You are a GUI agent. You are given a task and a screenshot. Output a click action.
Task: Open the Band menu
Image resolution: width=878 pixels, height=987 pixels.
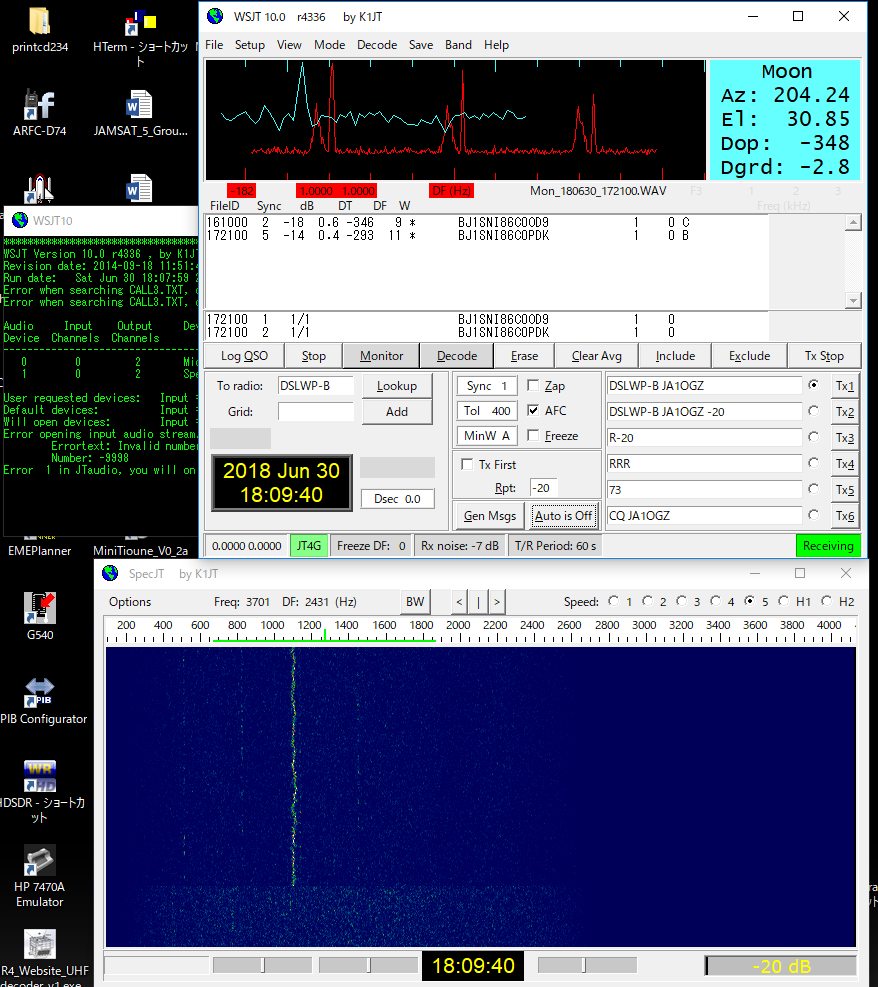click(x=458, y=45)
